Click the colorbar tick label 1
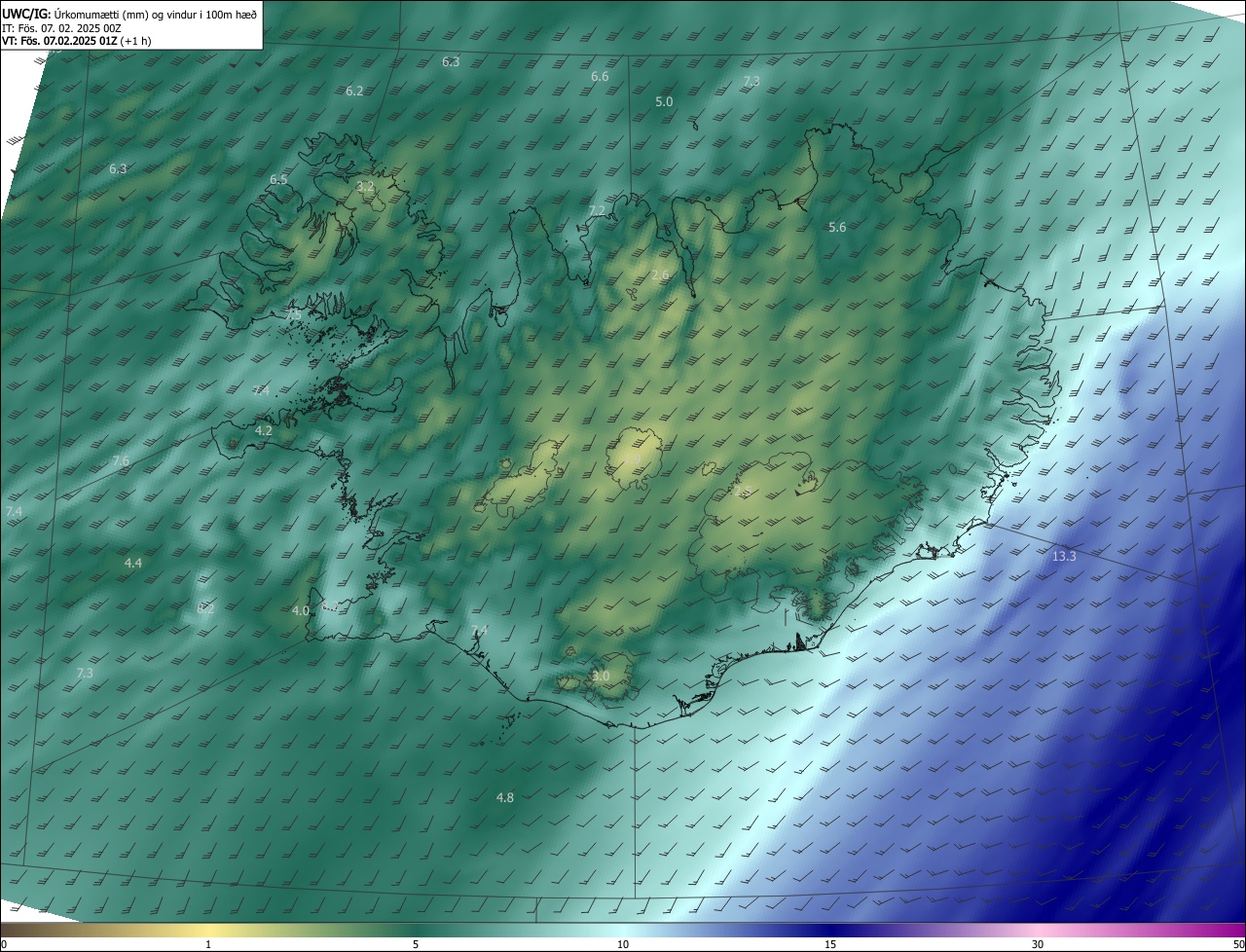Viewport: 1246px width, 952px height. pyautogui.click(x=208, y=944)
